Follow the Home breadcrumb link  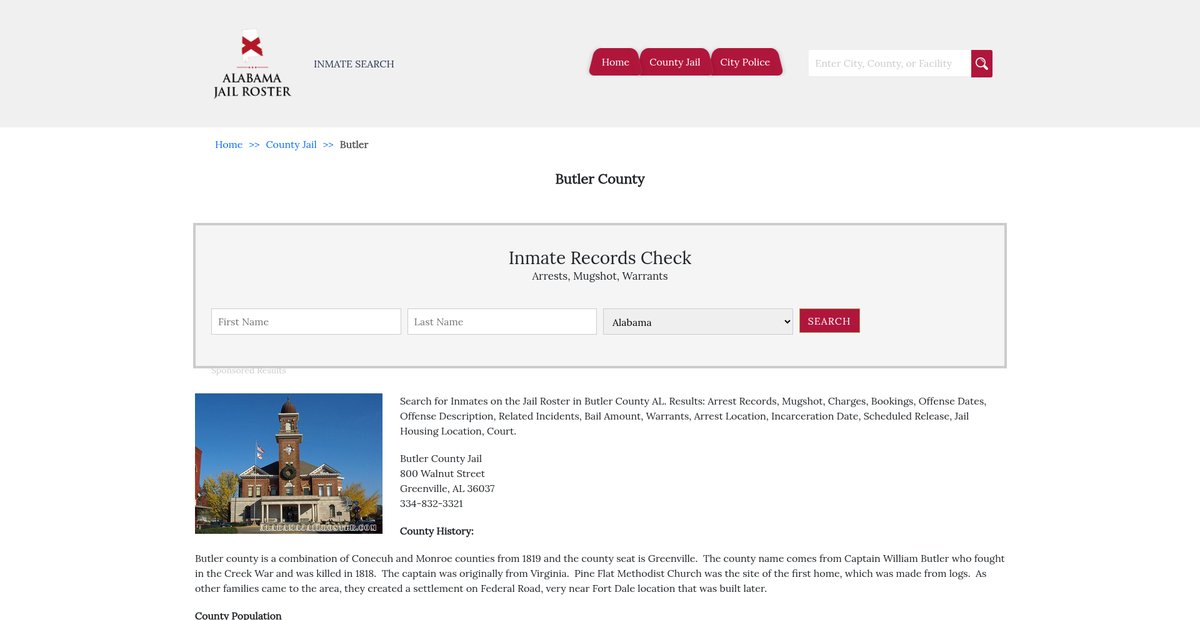coord(228,145)
